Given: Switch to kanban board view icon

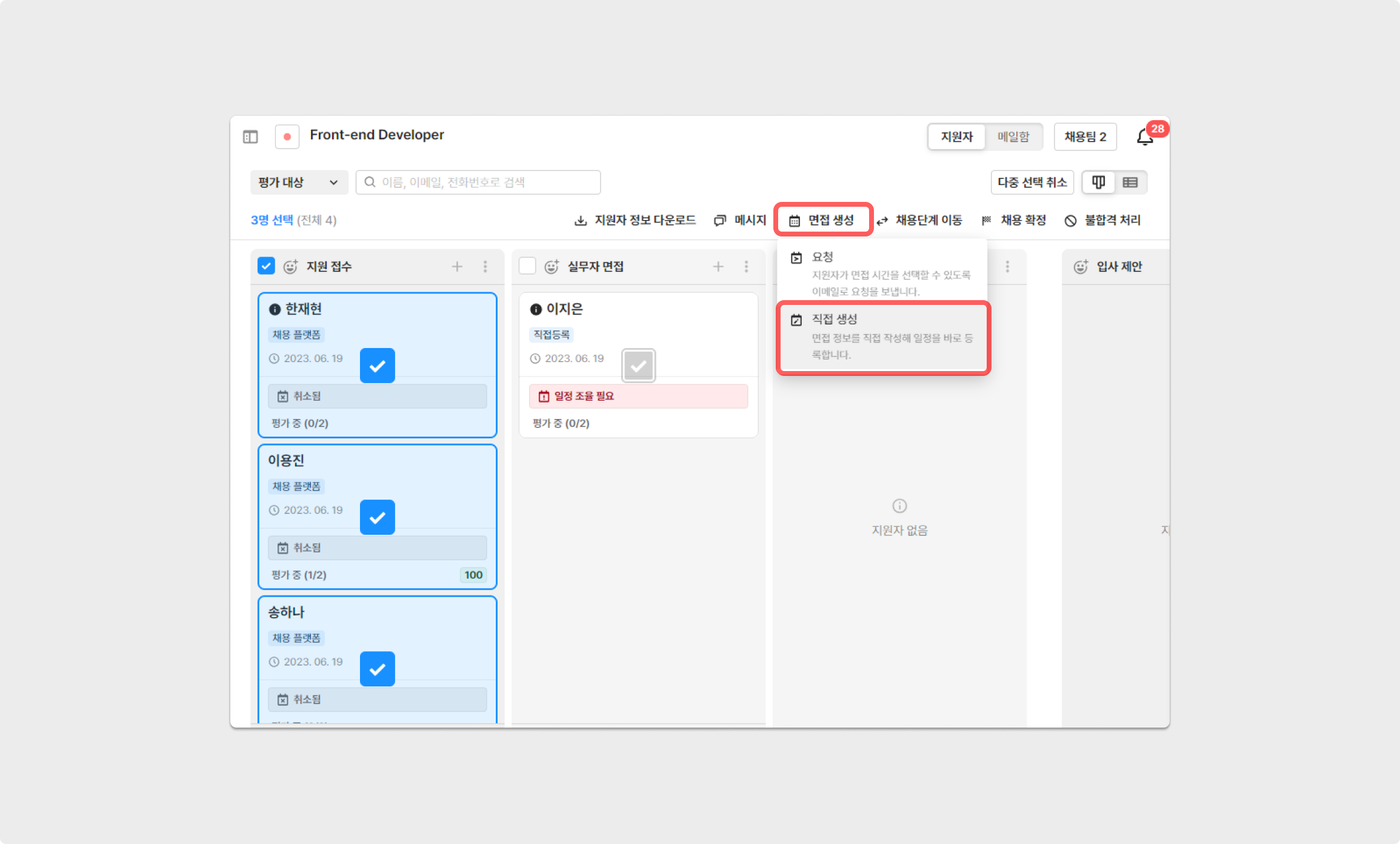Looking at the screenshot, I should 1098,183.
